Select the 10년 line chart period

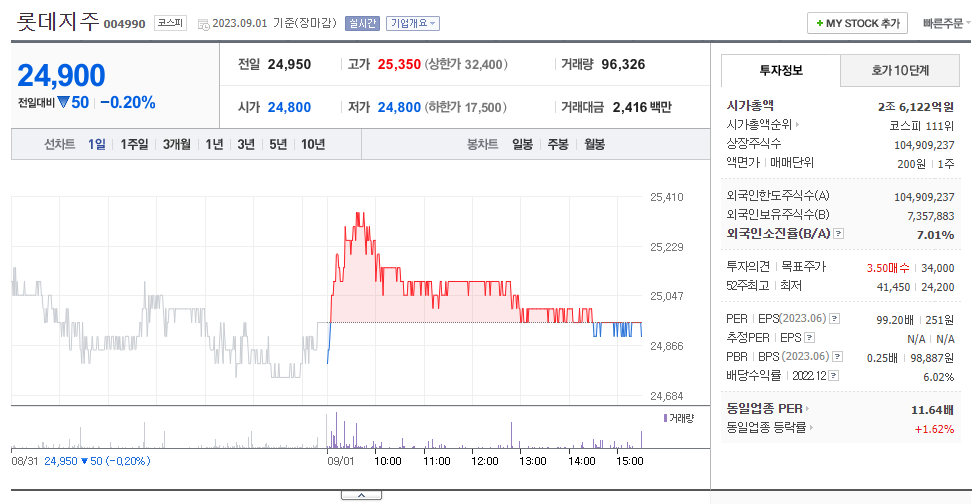(313, 145)
